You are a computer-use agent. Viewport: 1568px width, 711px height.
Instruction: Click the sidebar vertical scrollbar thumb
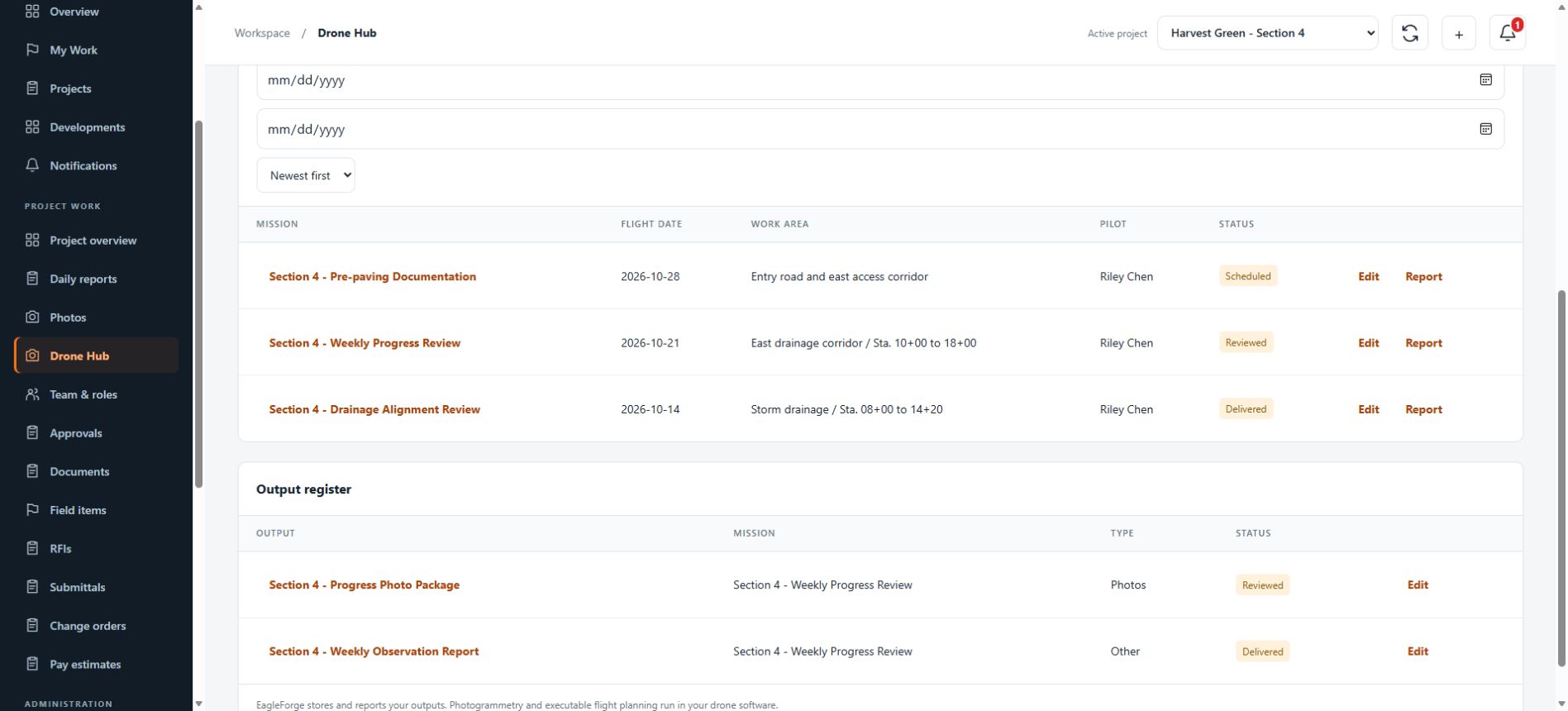[x=198, y=304]
